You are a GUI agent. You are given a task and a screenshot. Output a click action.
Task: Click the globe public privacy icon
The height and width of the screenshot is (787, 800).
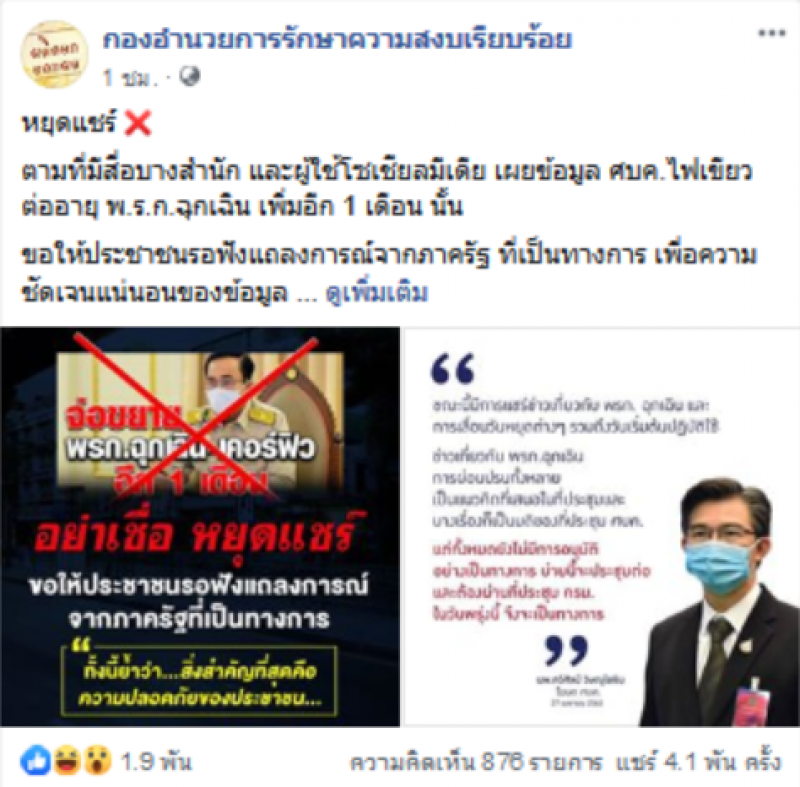(190, 77)
